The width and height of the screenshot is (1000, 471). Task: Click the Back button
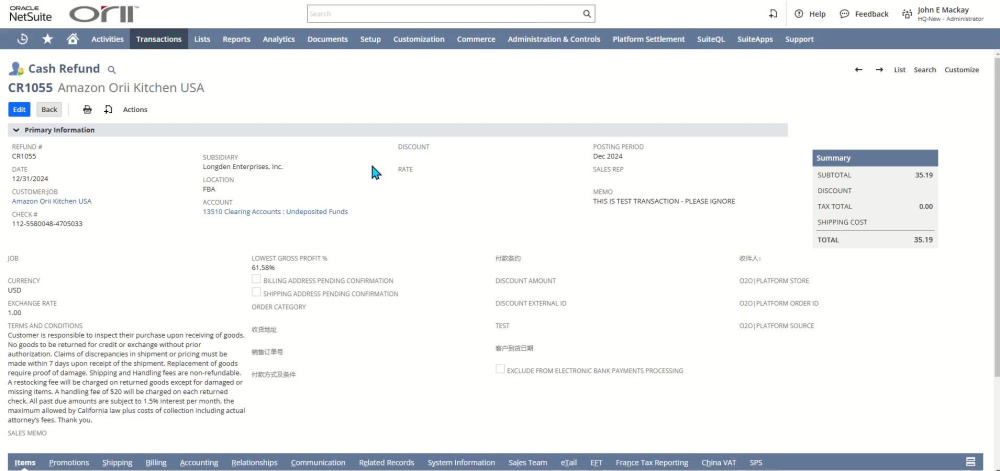49,110
